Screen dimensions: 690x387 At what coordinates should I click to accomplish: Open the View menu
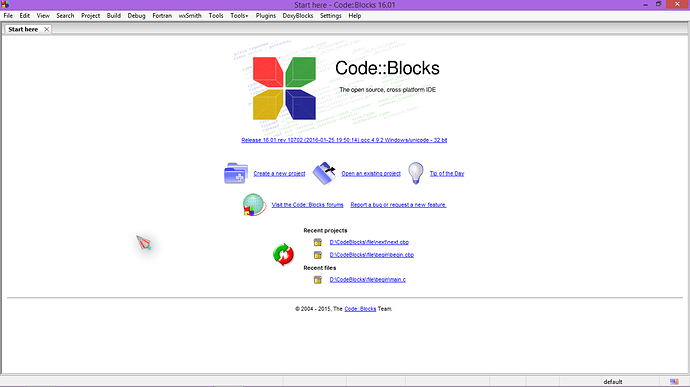pos(43,15)
